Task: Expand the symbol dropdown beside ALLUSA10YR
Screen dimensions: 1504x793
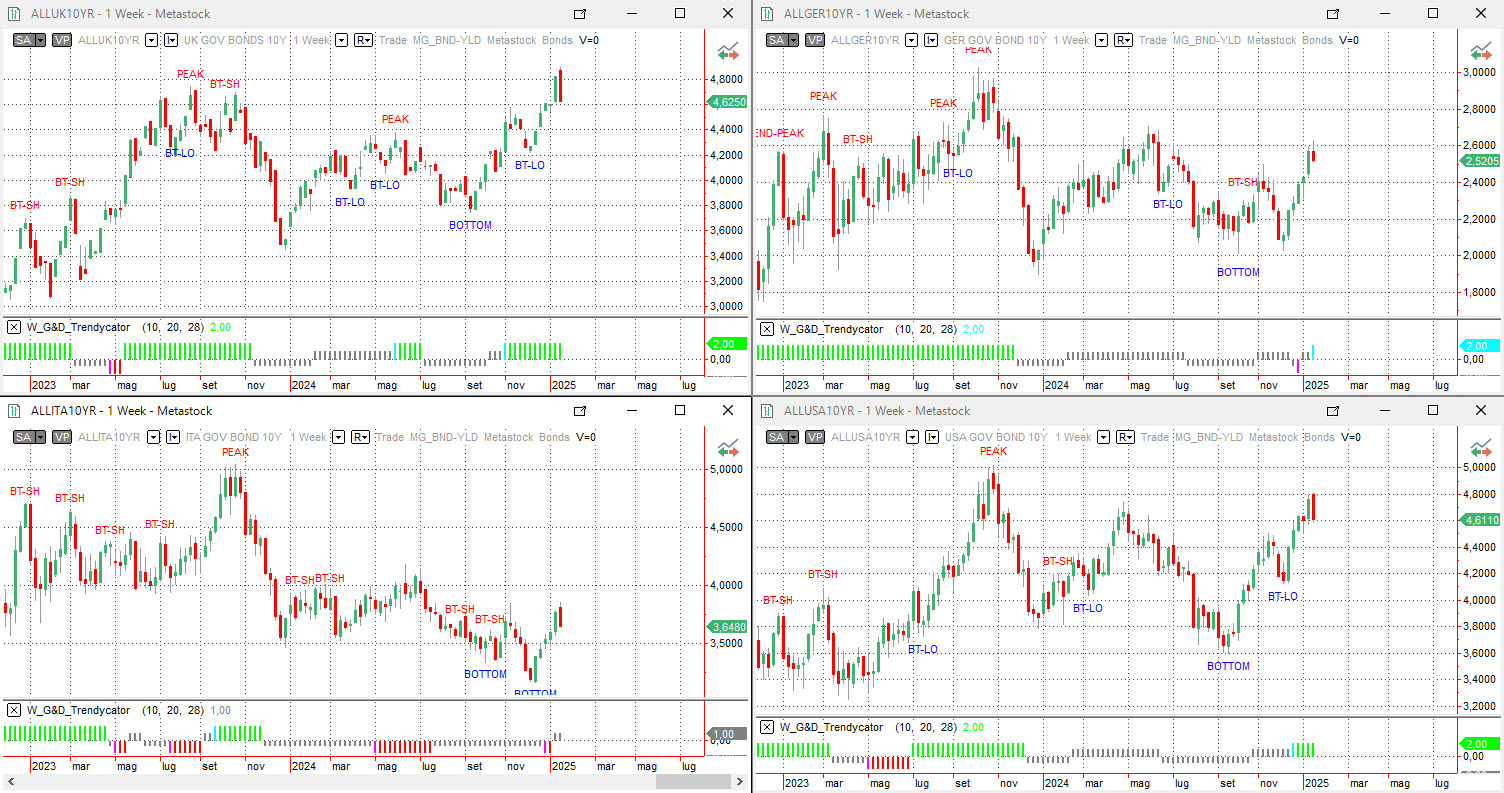Action: 913,437
